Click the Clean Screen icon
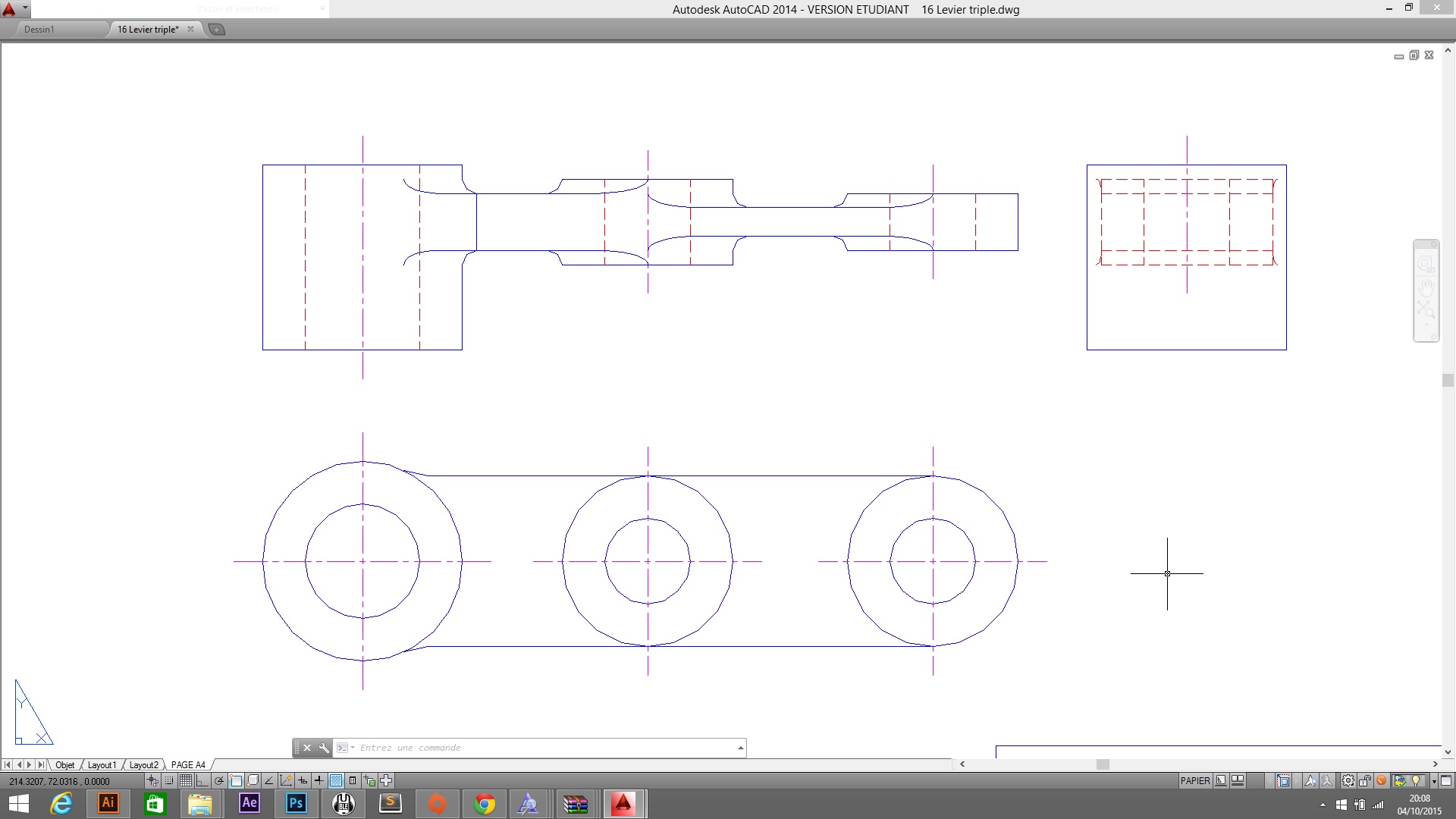This screenshot has width=1456, height=819. (x=1446, y=780)
